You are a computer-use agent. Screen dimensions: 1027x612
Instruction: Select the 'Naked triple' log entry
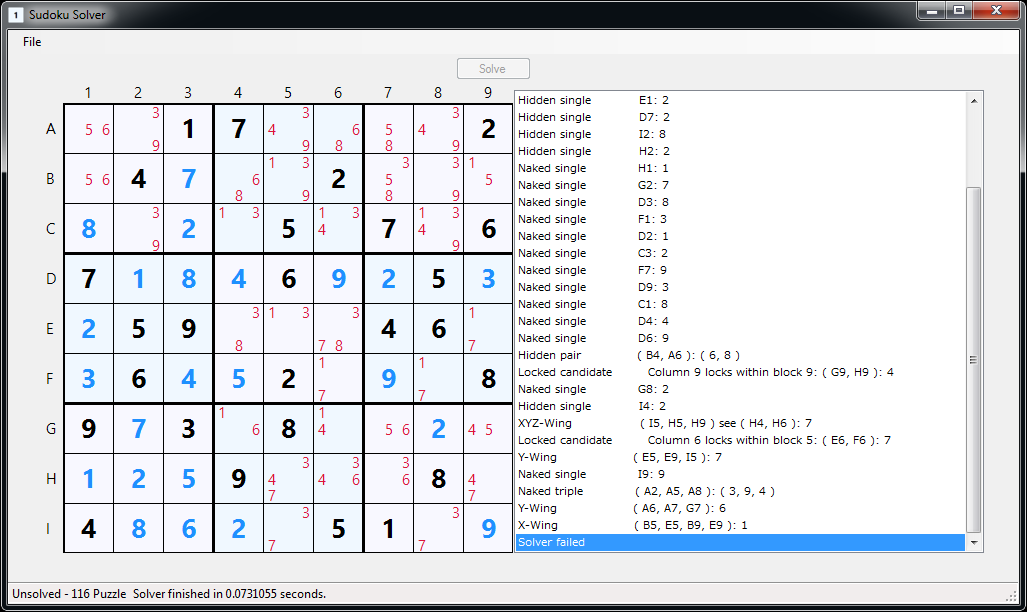tap(740, 491)
